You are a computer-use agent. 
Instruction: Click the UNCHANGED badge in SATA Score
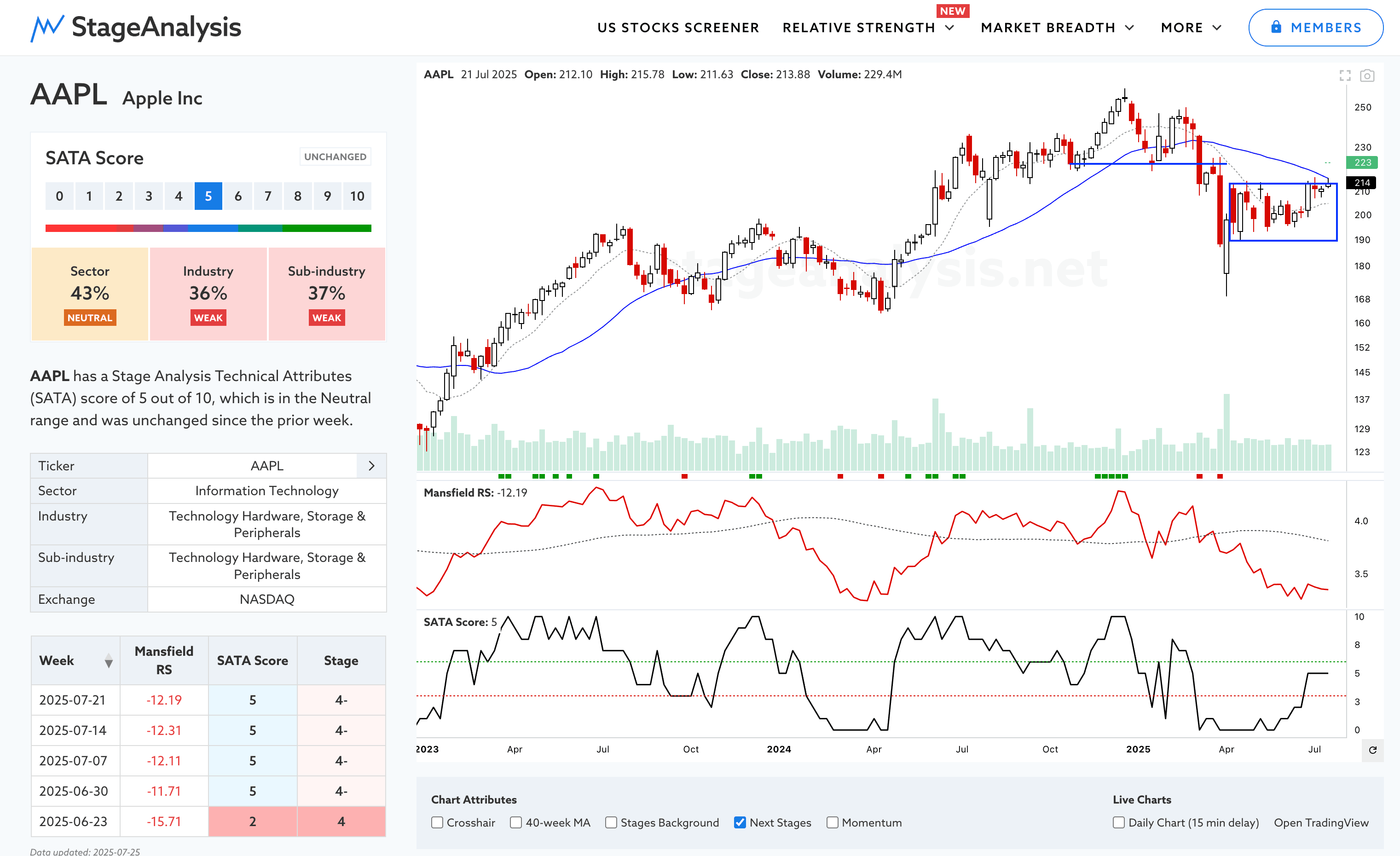pos(335,157)
